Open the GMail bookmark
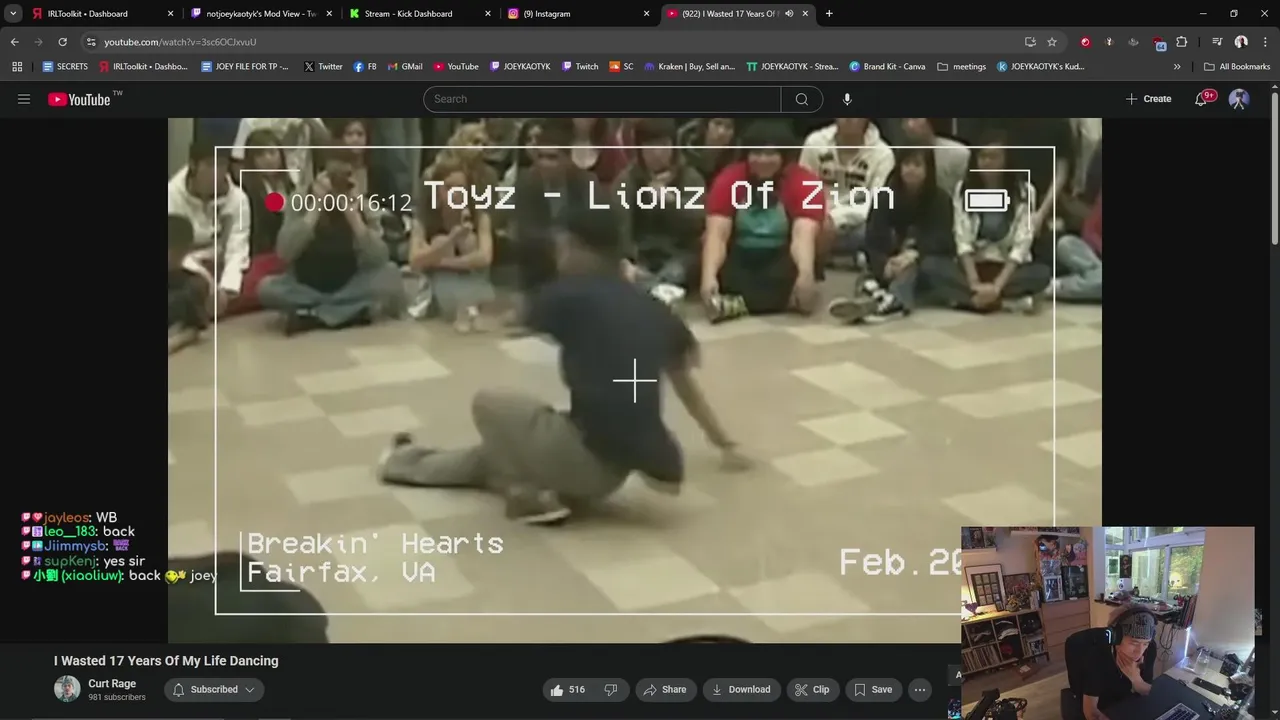This screenshot has width=1280, height=720. click(x=405, y=66)
